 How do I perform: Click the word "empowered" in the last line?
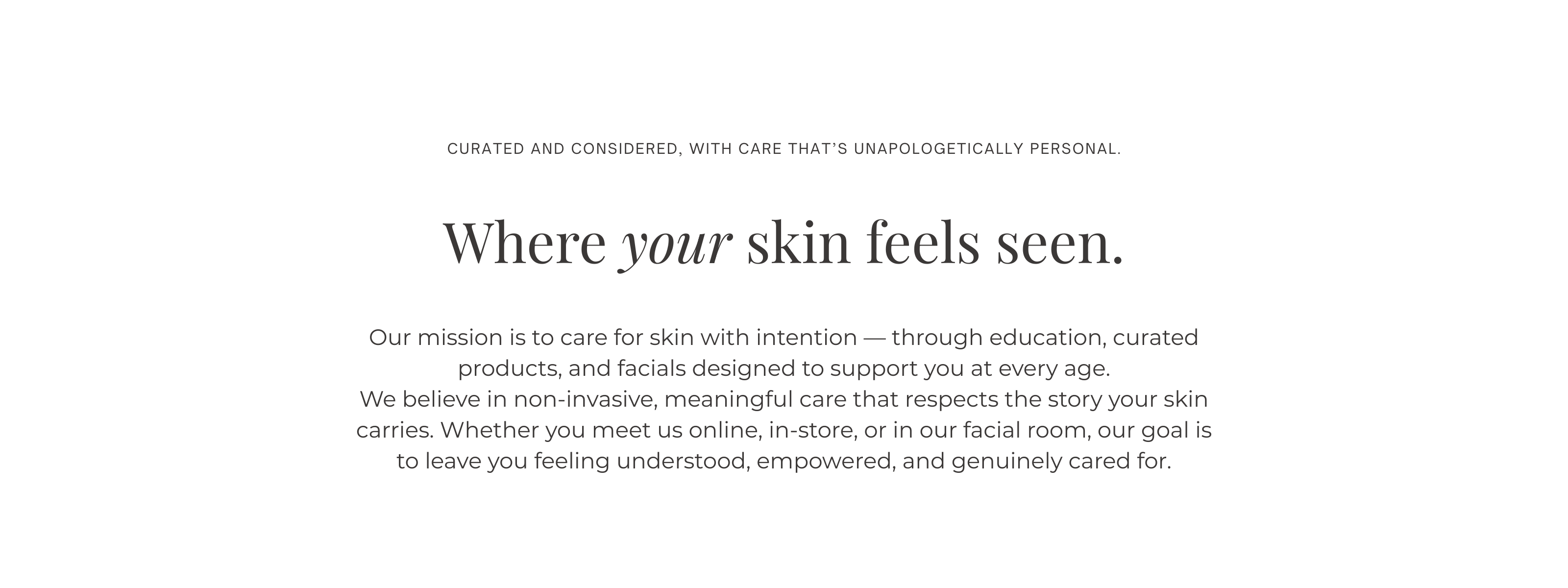tap(825, 462)
